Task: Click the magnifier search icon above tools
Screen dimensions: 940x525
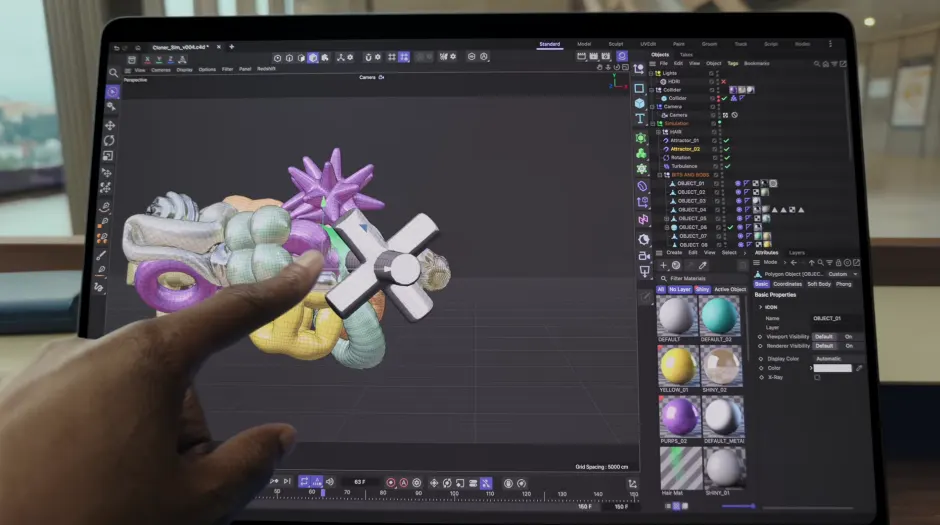Action: point(113,73)
